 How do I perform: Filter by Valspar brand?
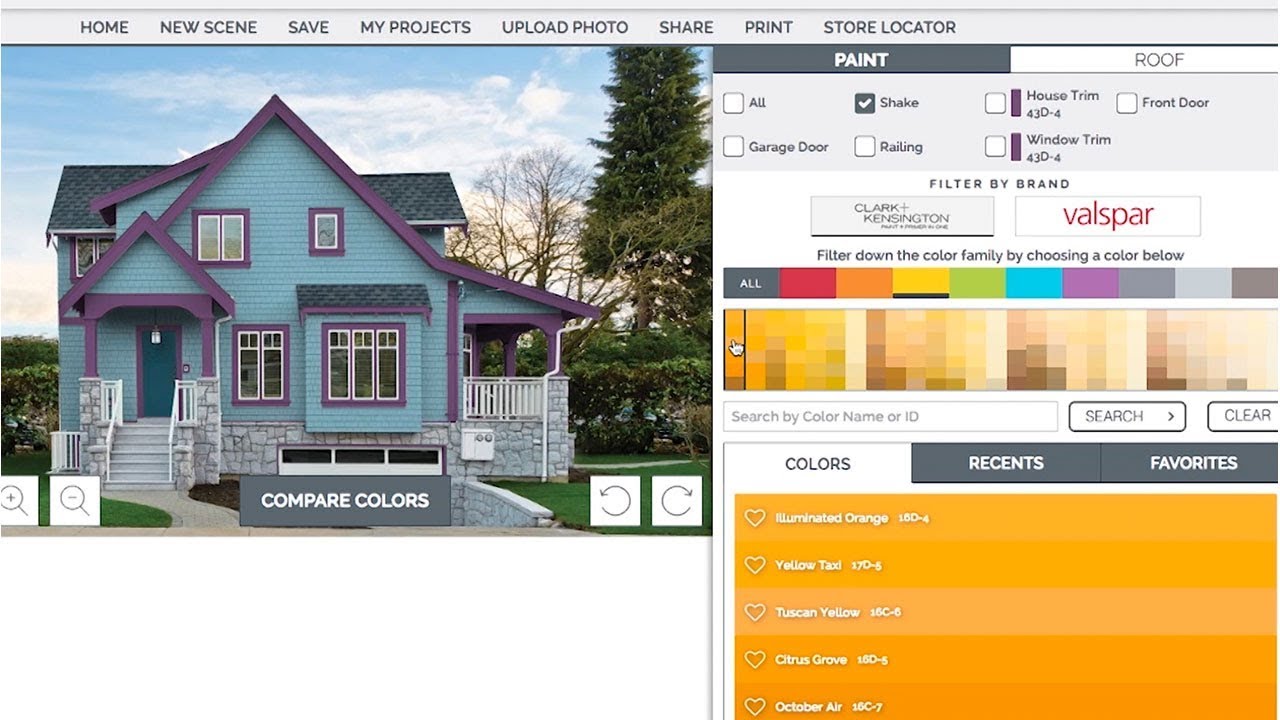click(x=1108, y=216)
